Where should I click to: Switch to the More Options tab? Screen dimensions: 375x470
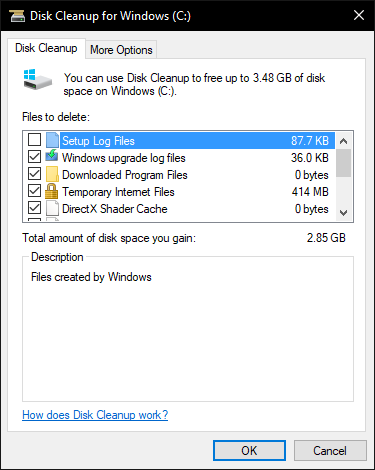coord(121,50)
